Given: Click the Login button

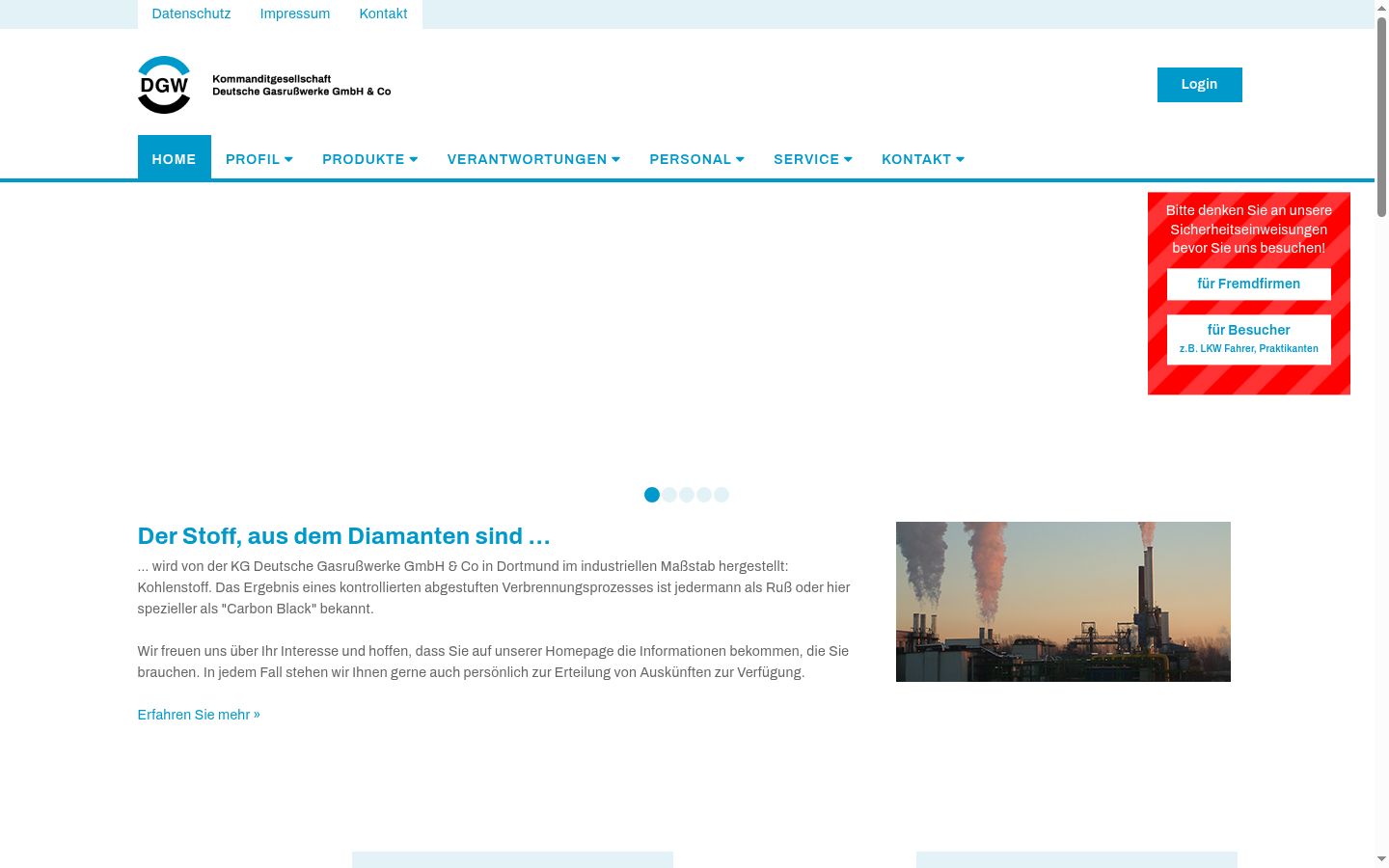Looking at the screenshot, I should coord(1199,85).
